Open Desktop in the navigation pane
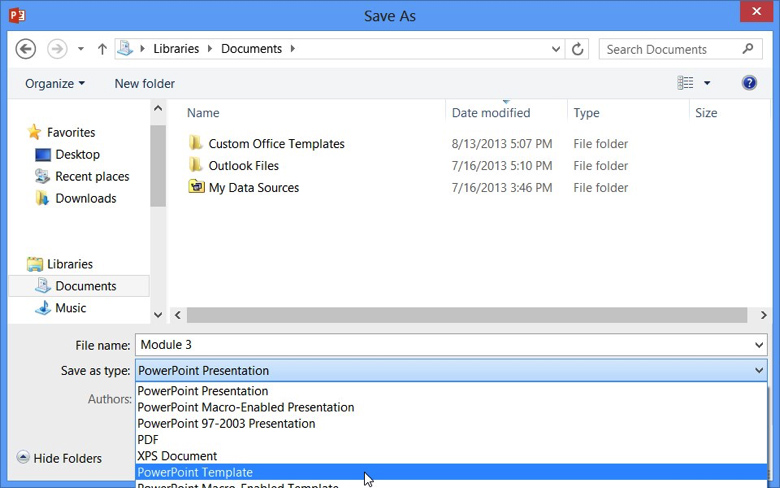 78,155
